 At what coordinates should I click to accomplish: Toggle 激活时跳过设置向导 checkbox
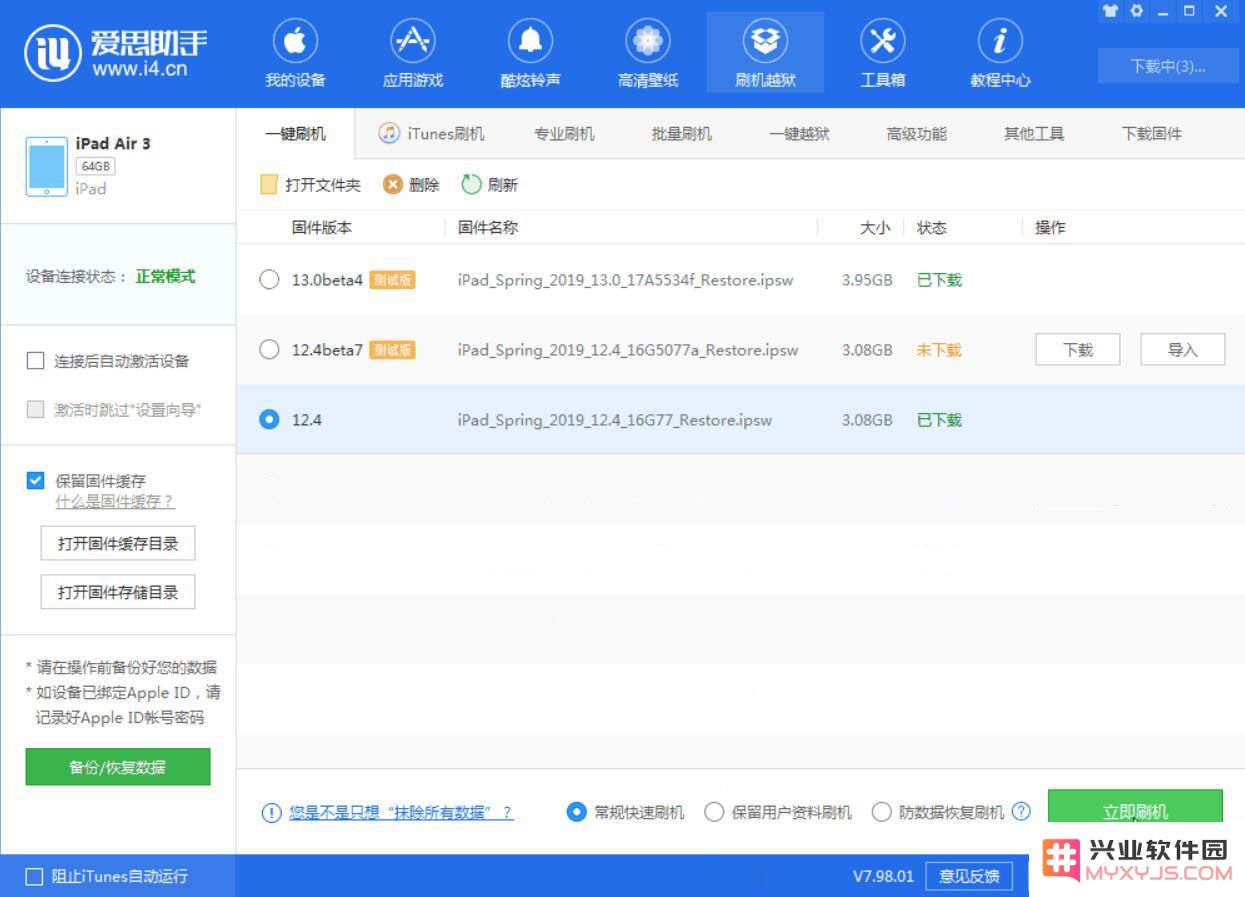35,409
